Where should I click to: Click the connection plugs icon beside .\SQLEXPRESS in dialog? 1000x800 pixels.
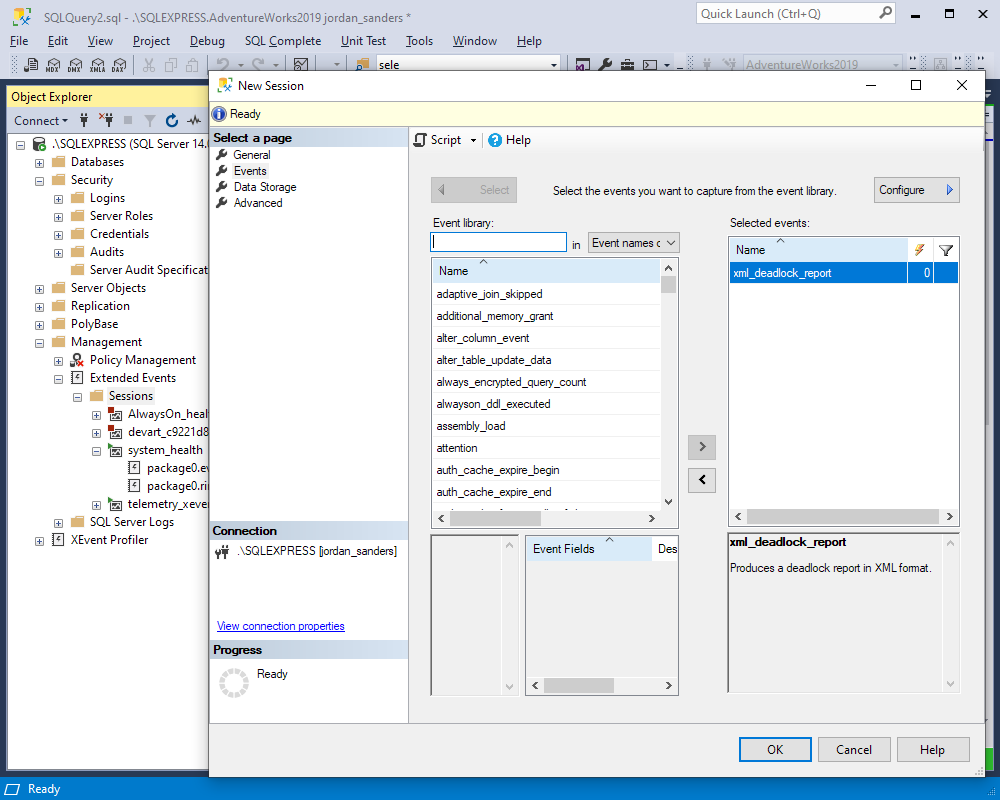point(222,552)
